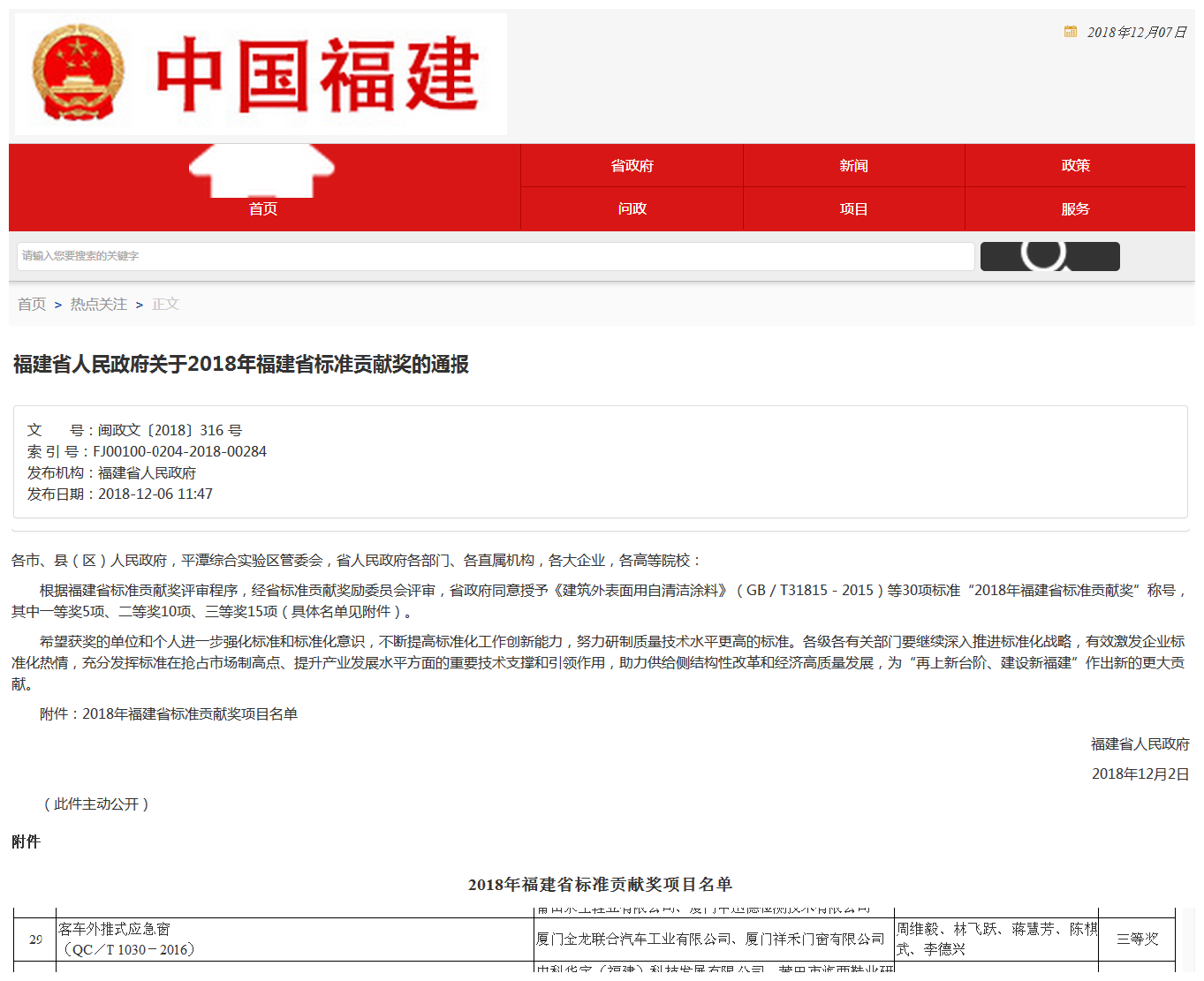The image size is (1204, 981).
Task: Open the 项目 menu item
Action: click(853, 209)
